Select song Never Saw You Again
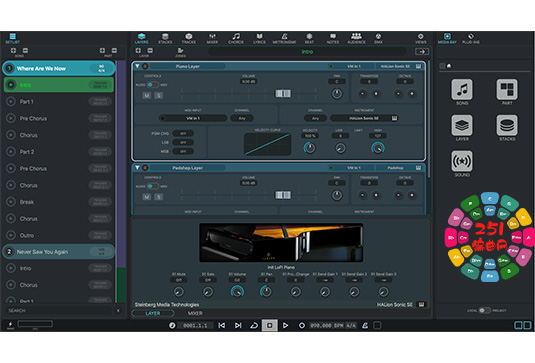535x363 pixels. click(59, 252)
